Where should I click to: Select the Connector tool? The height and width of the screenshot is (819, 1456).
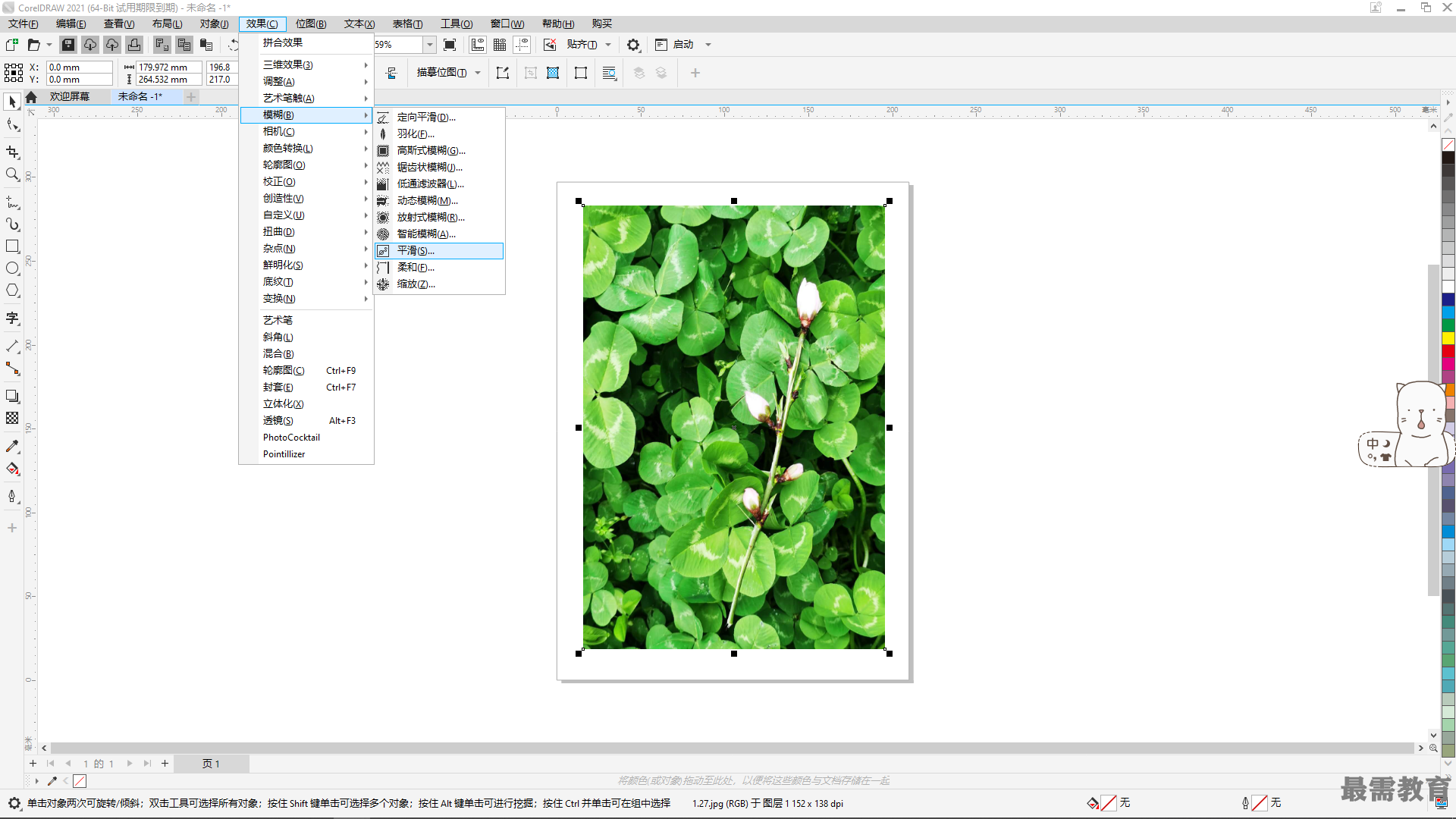tap(12, 369)
